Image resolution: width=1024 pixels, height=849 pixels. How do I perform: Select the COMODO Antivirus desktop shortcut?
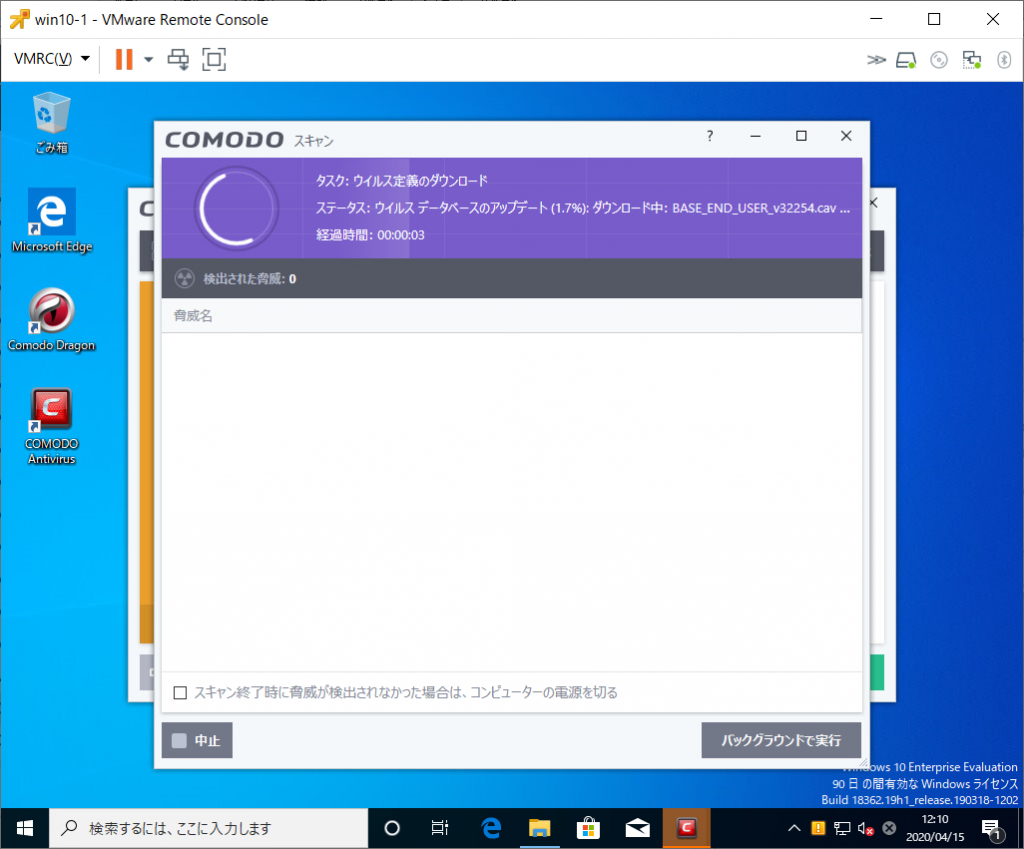coord(52,426)
